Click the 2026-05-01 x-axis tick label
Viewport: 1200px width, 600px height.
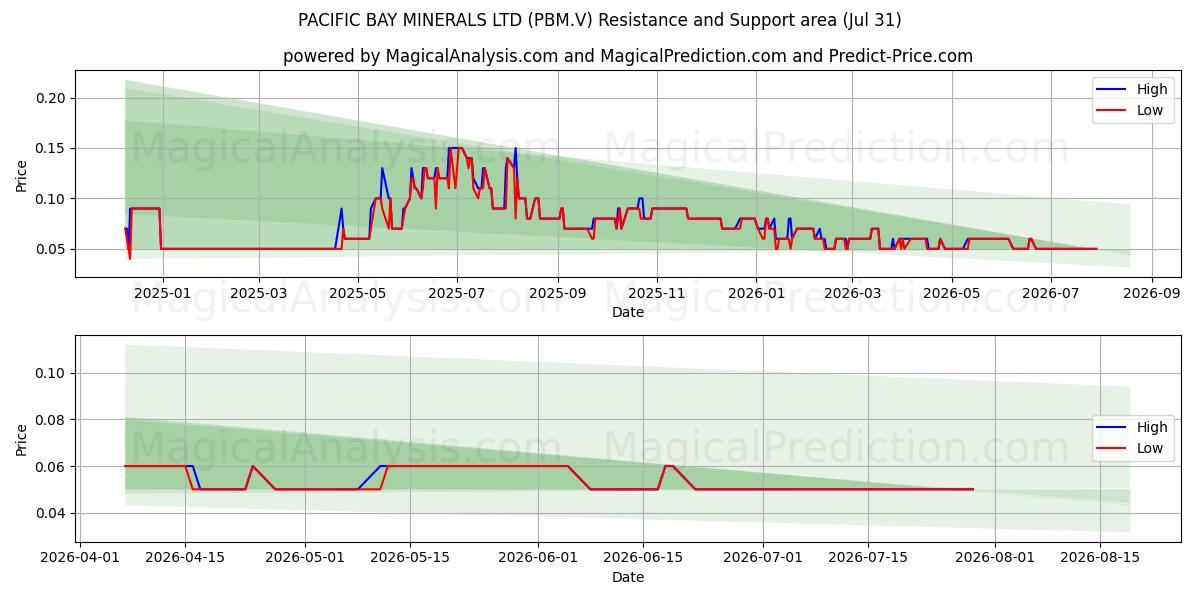point(305,558)
